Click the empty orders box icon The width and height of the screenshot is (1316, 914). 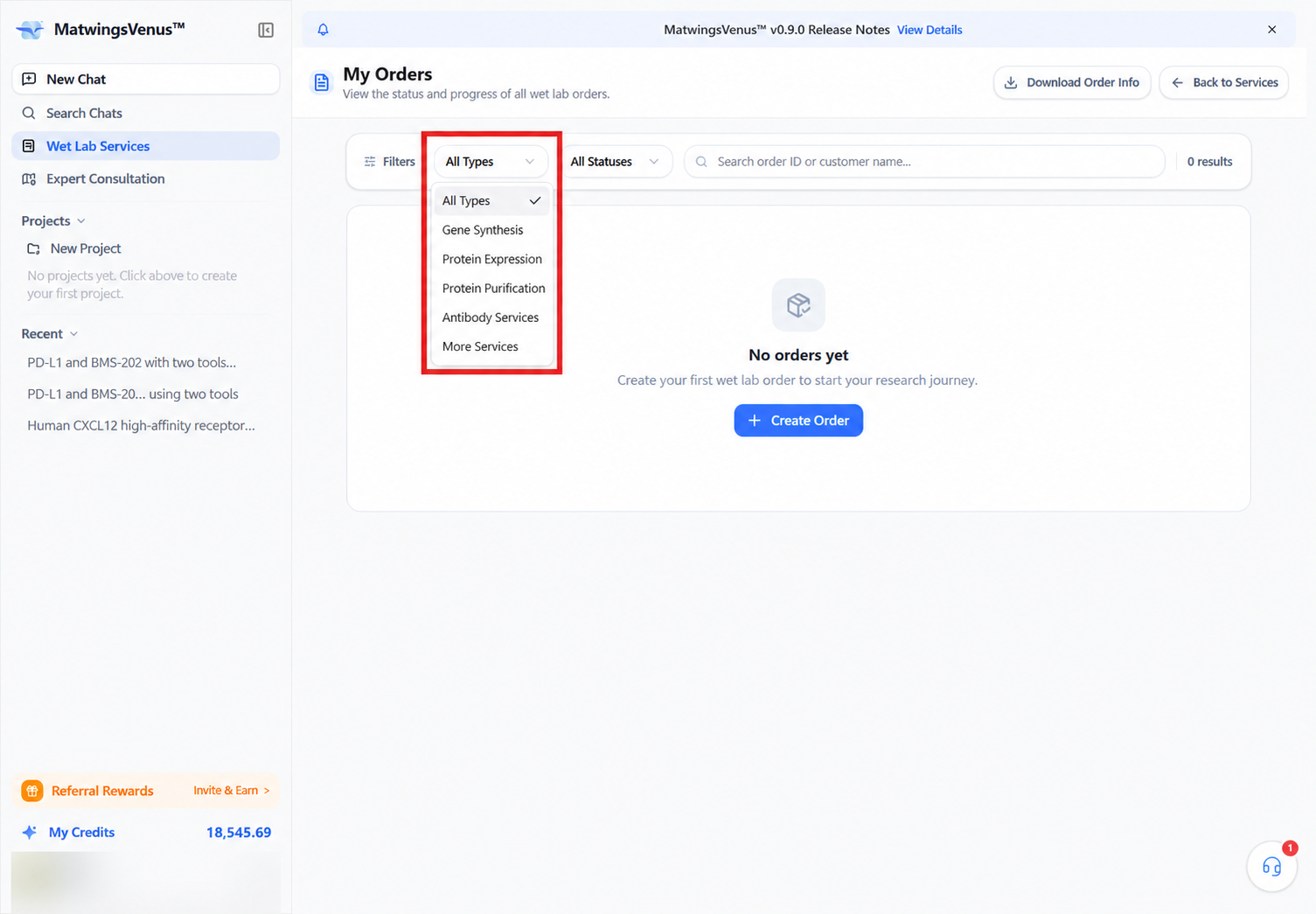click(x=798, y=305)
